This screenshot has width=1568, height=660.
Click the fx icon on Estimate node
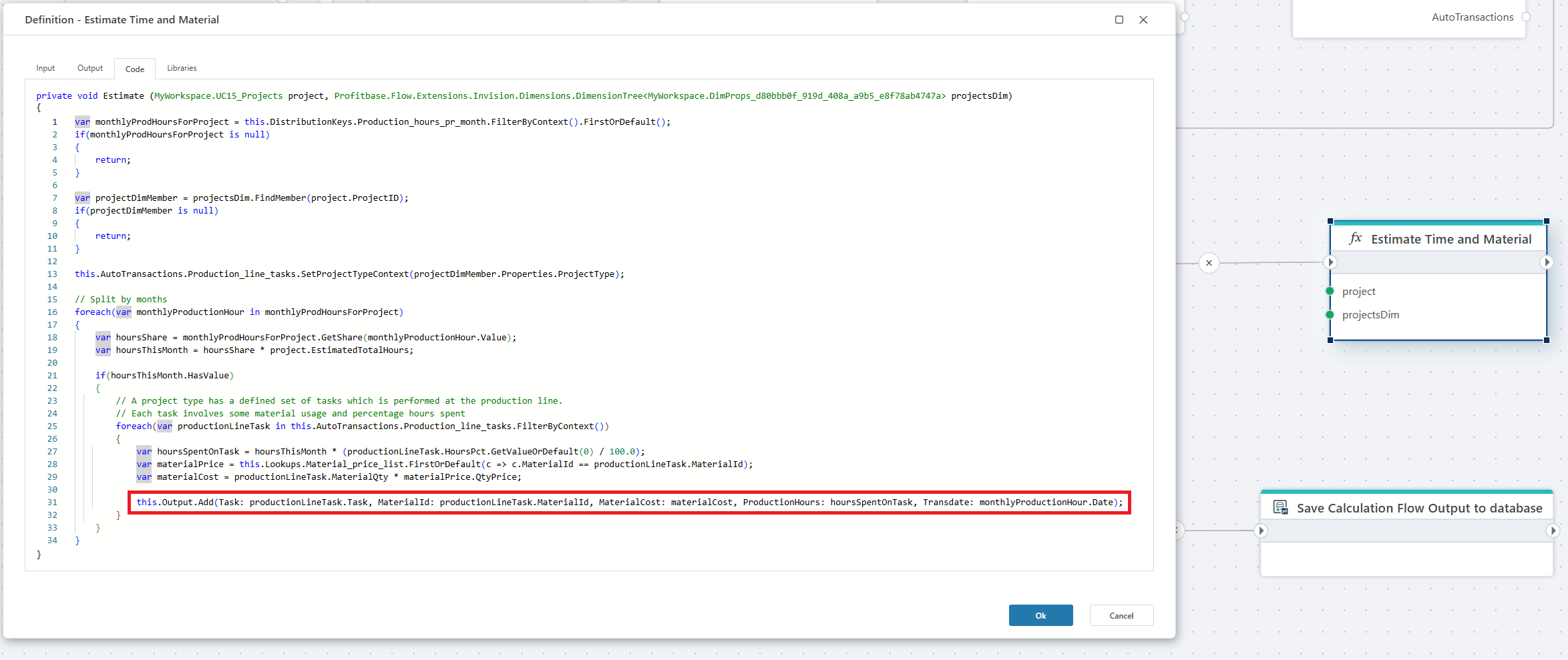click(1355, 239)
